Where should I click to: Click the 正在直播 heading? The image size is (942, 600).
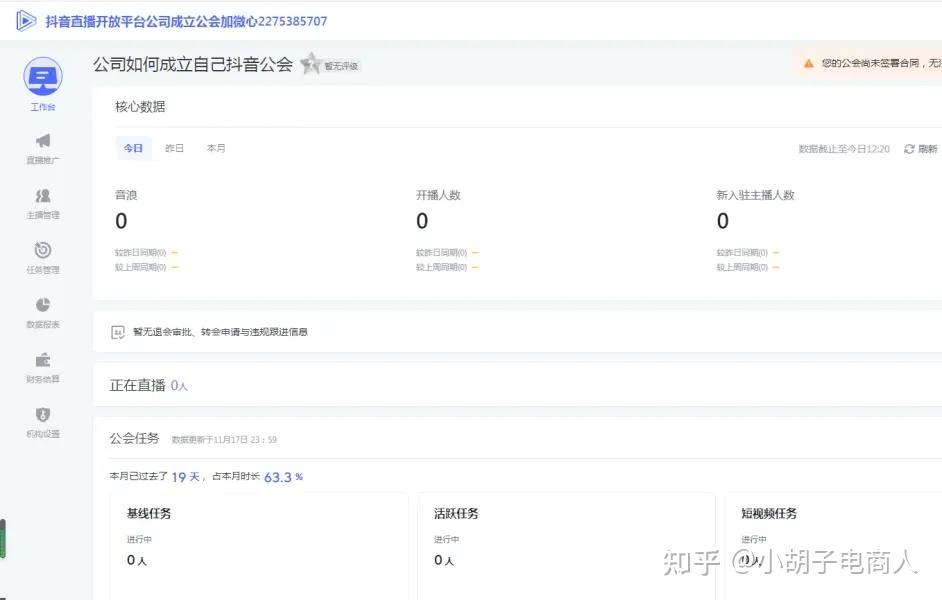(x=138, y=386)
